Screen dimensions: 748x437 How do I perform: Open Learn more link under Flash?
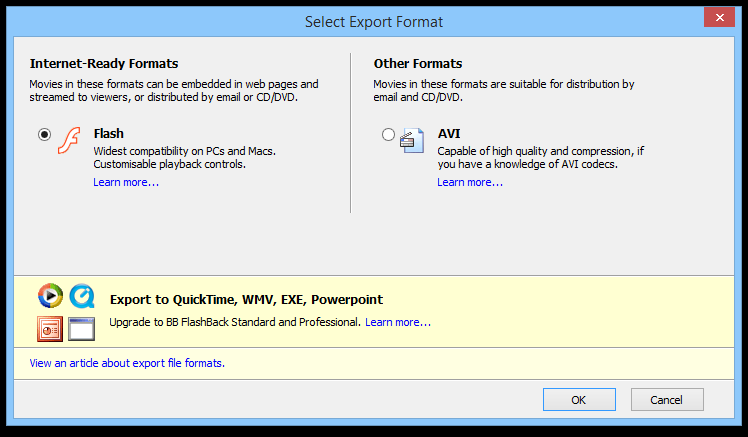(126, 182)
